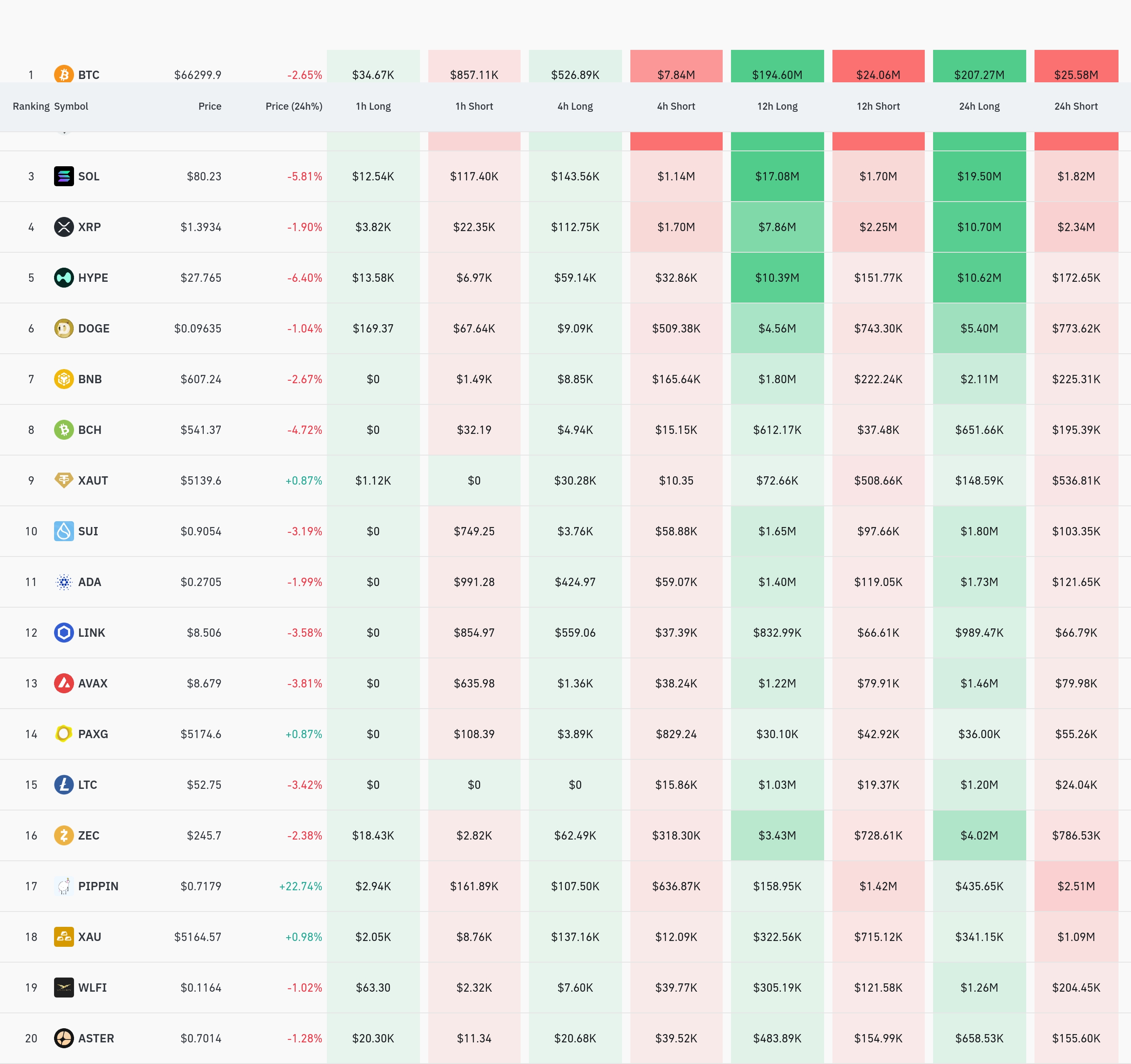The height and width of the screenshot is (1064, 1131).
Task: Sort by 12h Long column header
Action: coord(777,106)
